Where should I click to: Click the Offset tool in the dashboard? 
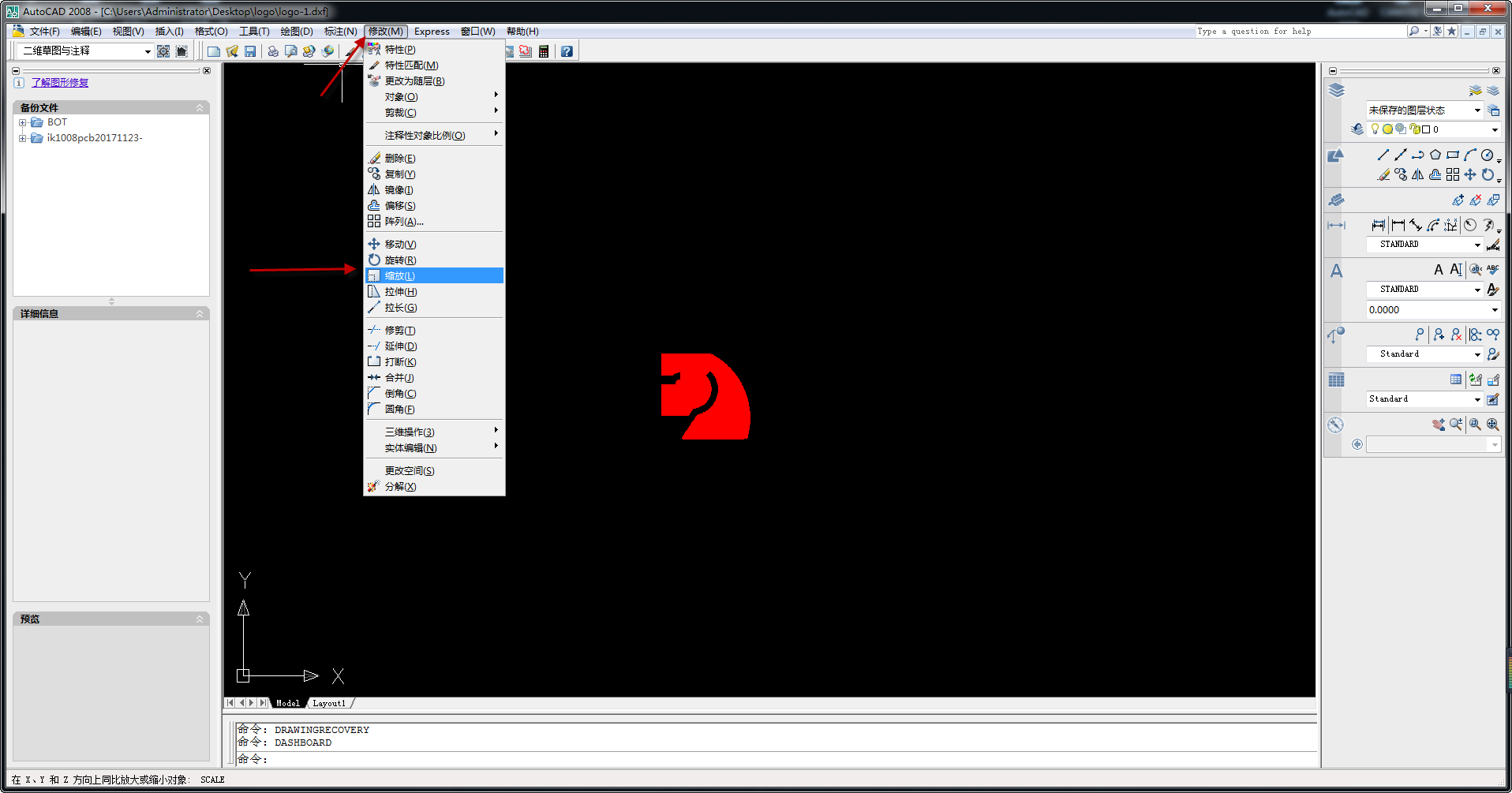pos(1435,174)
